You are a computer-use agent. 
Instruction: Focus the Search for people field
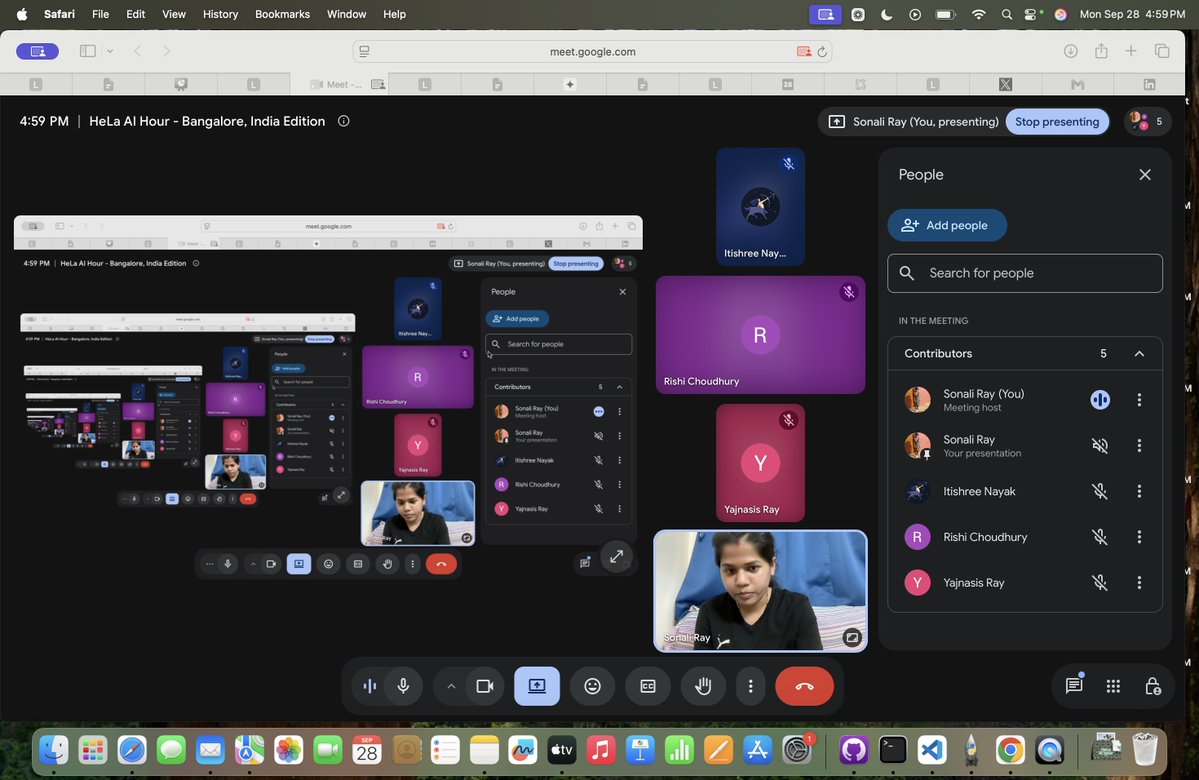1025,273
